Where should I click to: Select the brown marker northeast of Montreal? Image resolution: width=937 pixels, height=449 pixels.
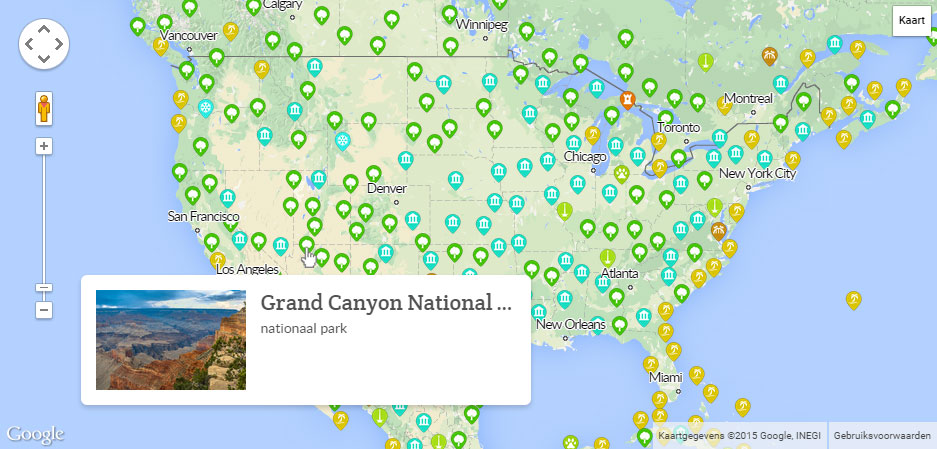pyautogui.click(x=770, y=56)
